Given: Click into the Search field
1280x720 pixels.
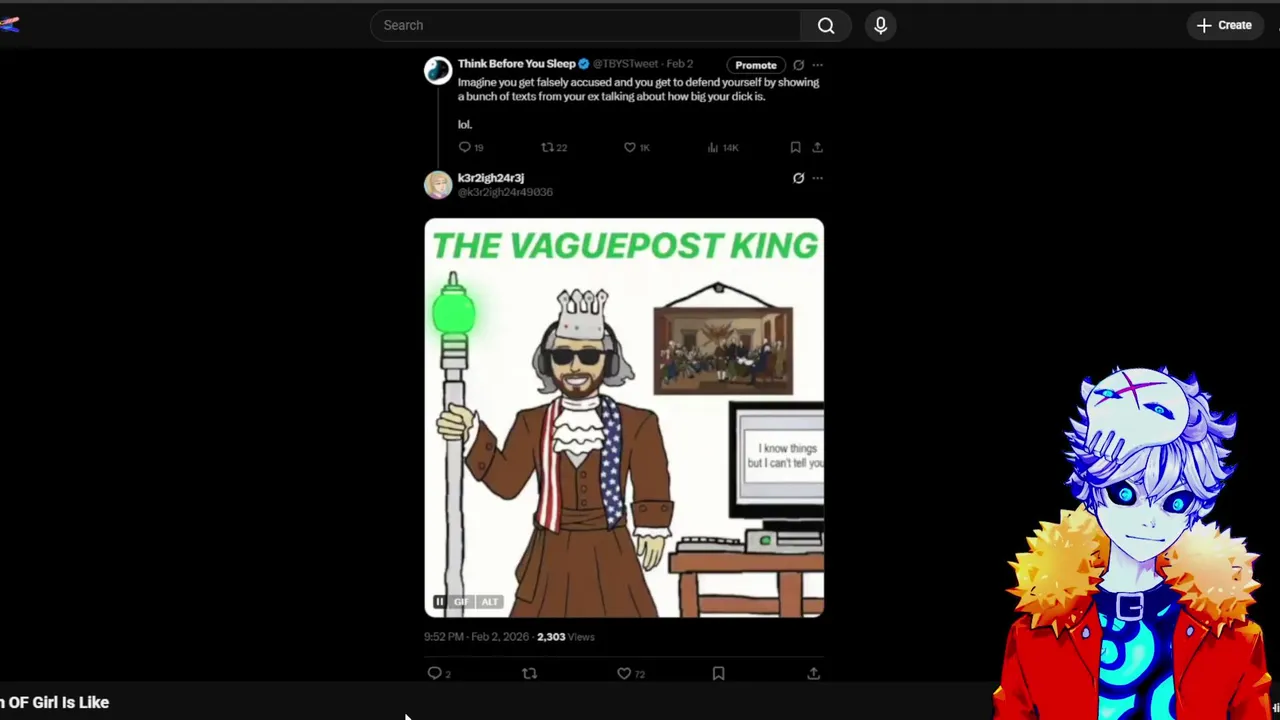Looking at the screenshot, I should [x=585, y=25].
